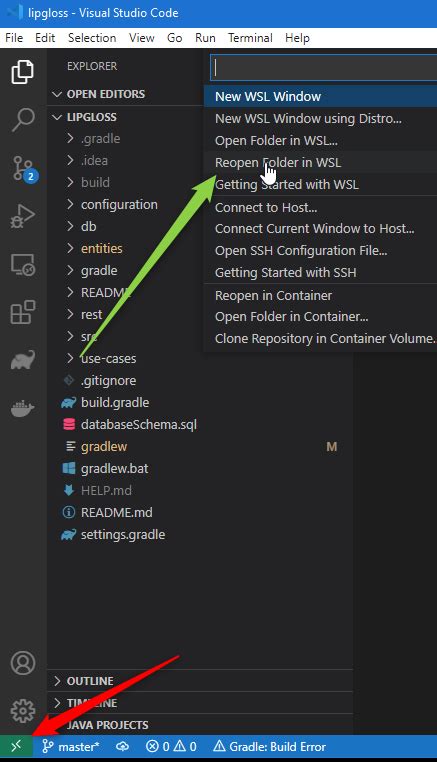Select Open SSH Configuration File...

coord(320,251)
